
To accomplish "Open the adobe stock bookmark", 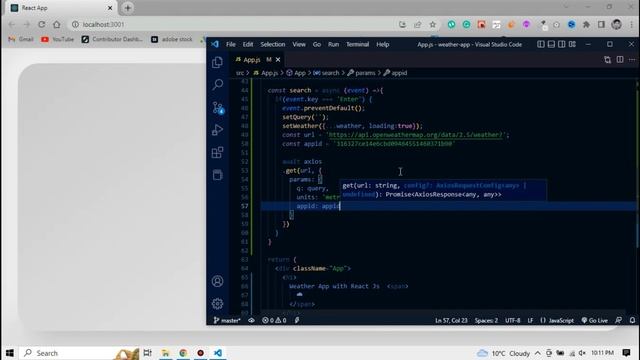I will [172, 39].
